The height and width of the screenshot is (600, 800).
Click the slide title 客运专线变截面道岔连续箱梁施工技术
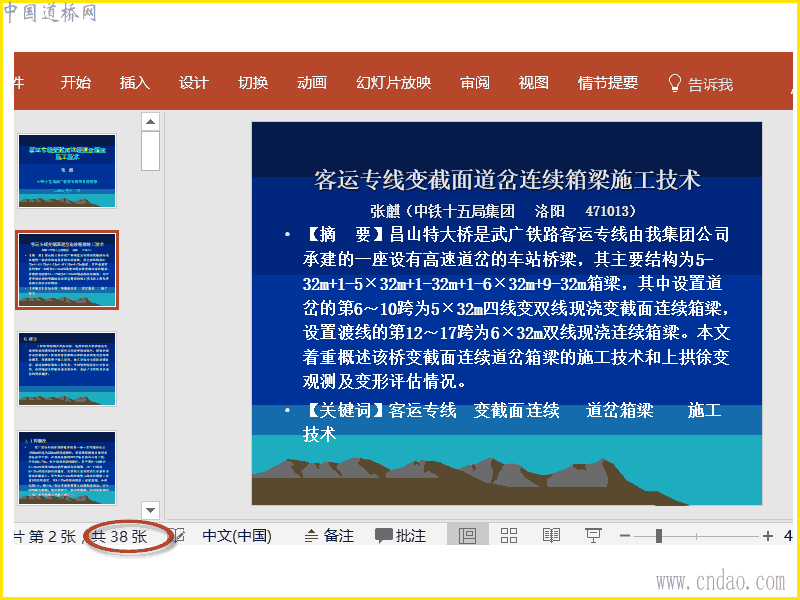(507, 180)
